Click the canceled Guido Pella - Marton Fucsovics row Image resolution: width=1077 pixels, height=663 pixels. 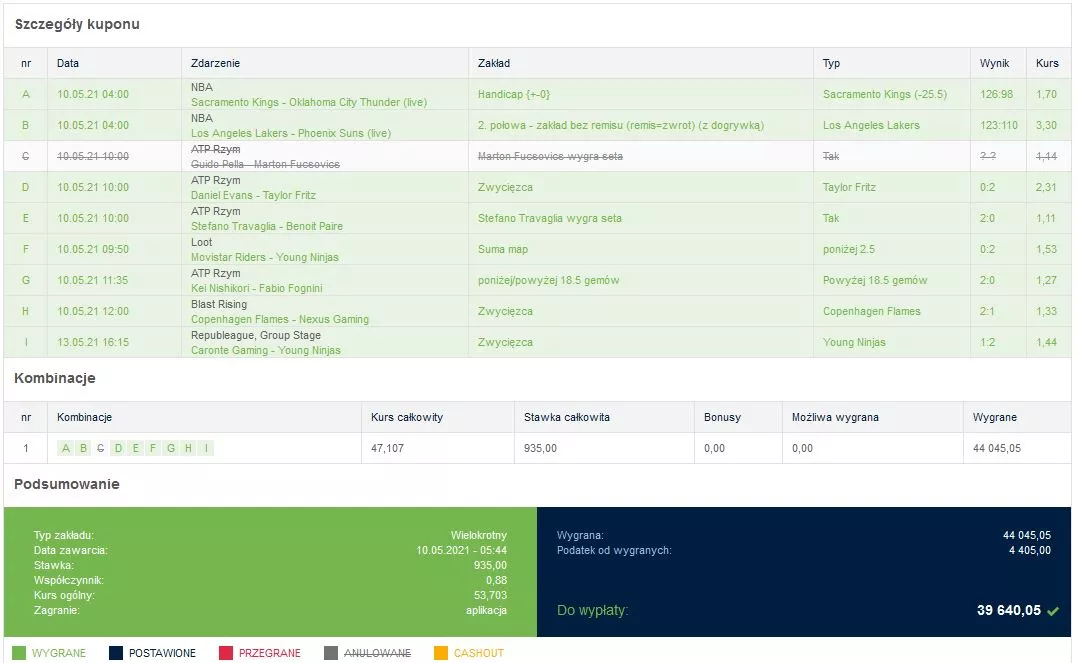[x=265, y=164]
